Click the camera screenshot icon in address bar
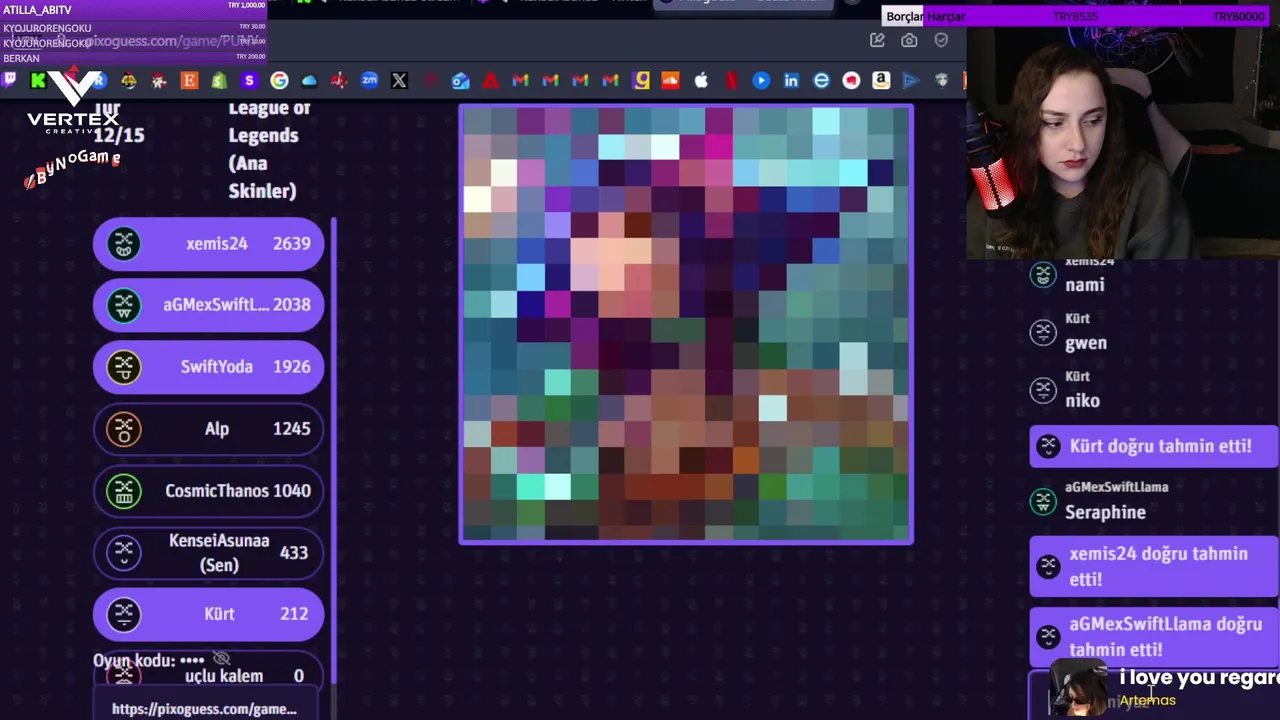 (909, 40)
